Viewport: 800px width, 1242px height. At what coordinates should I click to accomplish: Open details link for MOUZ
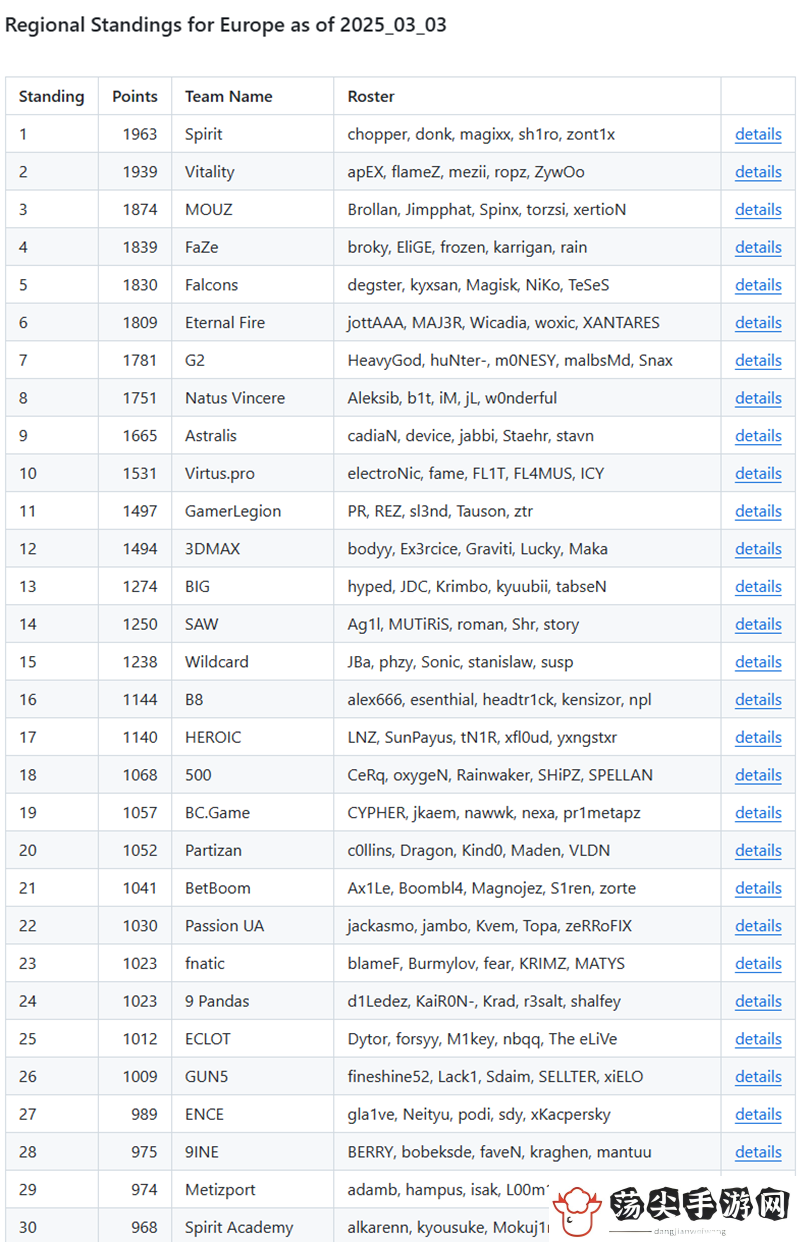click(758, 210)
